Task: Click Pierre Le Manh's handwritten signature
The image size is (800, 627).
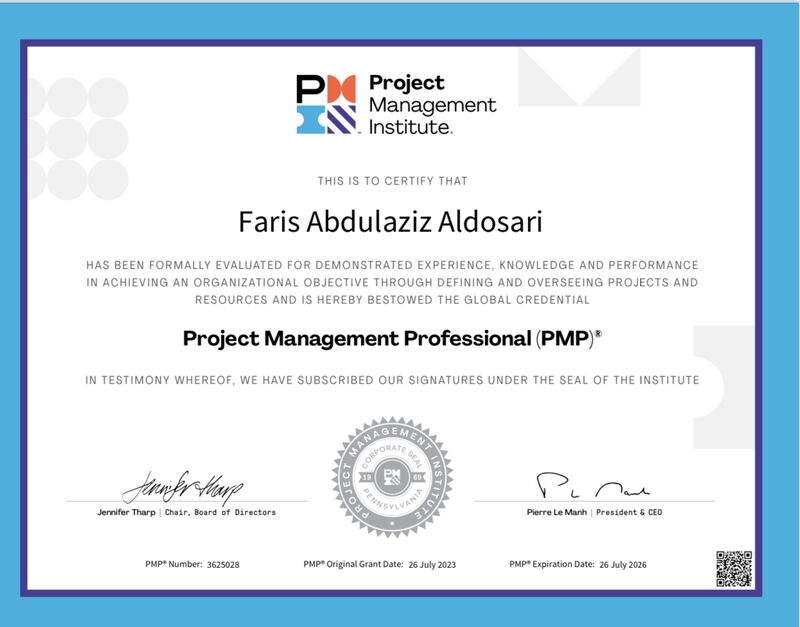Action: point(593,486)
